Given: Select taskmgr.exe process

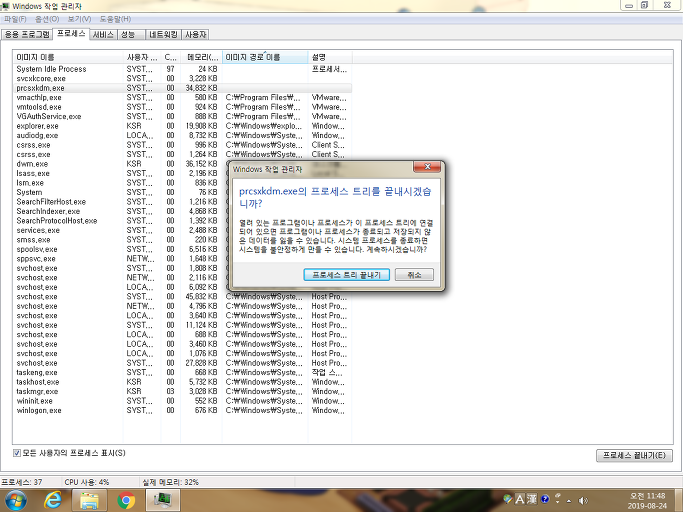Looking at the screenshot, I should click(x=183, y=391).
